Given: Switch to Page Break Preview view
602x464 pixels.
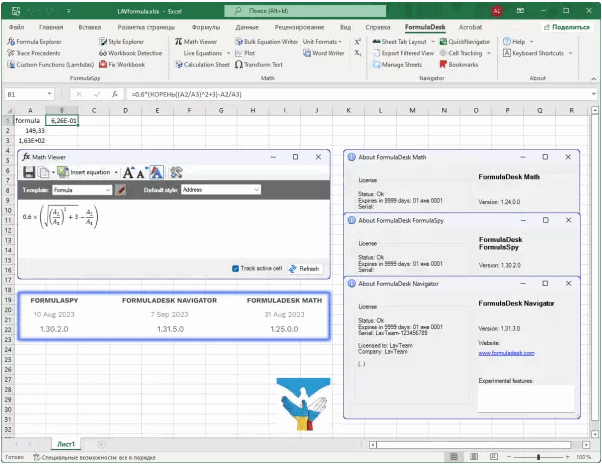Looking at the screenshot, I should [x=494, y=457].
